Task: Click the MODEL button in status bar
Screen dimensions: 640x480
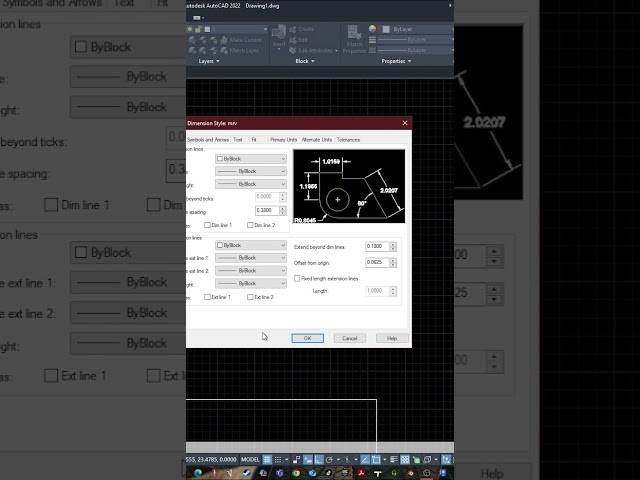Action: (x=250, y=460)
